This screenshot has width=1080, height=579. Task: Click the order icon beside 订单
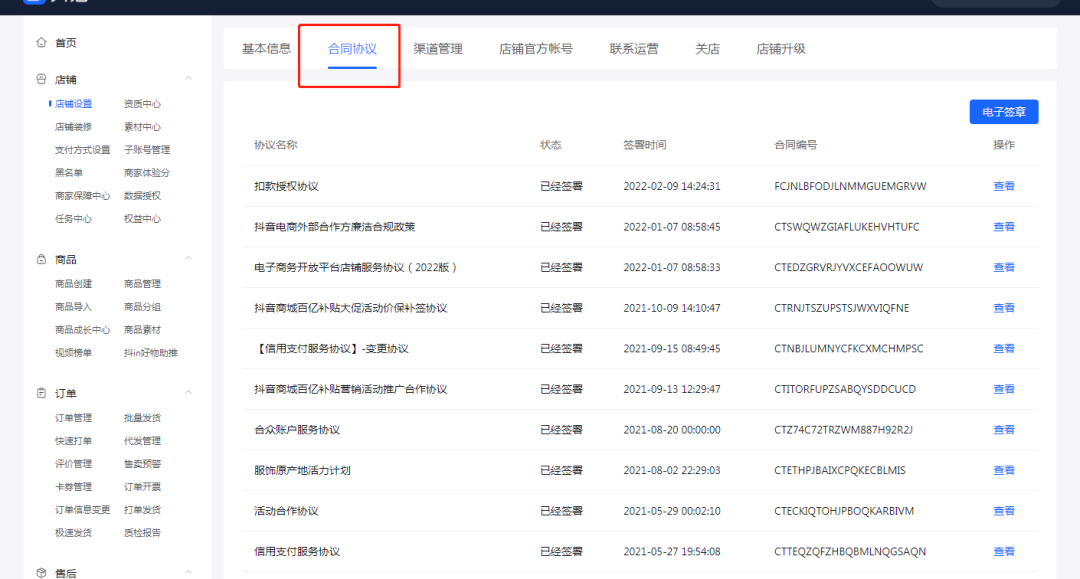click(x=41, y=393)
